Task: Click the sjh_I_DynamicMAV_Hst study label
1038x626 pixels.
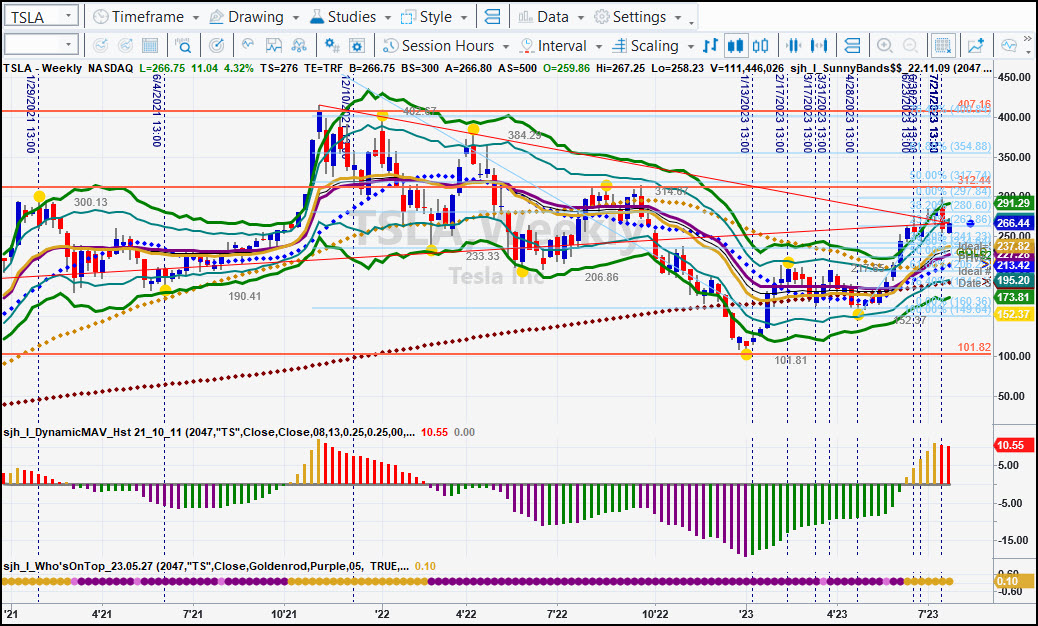Action: tap(209, 432)
